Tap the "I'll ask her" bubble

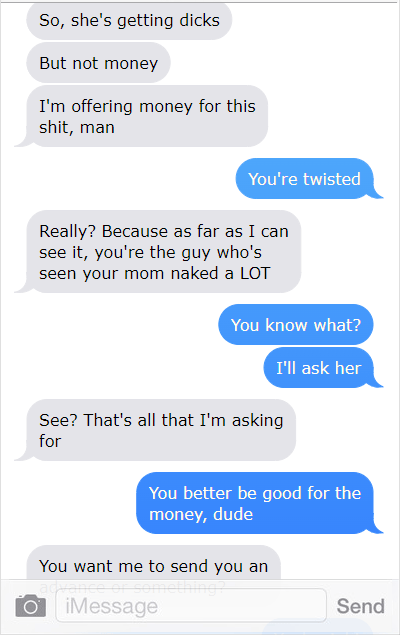pos(319,368)
